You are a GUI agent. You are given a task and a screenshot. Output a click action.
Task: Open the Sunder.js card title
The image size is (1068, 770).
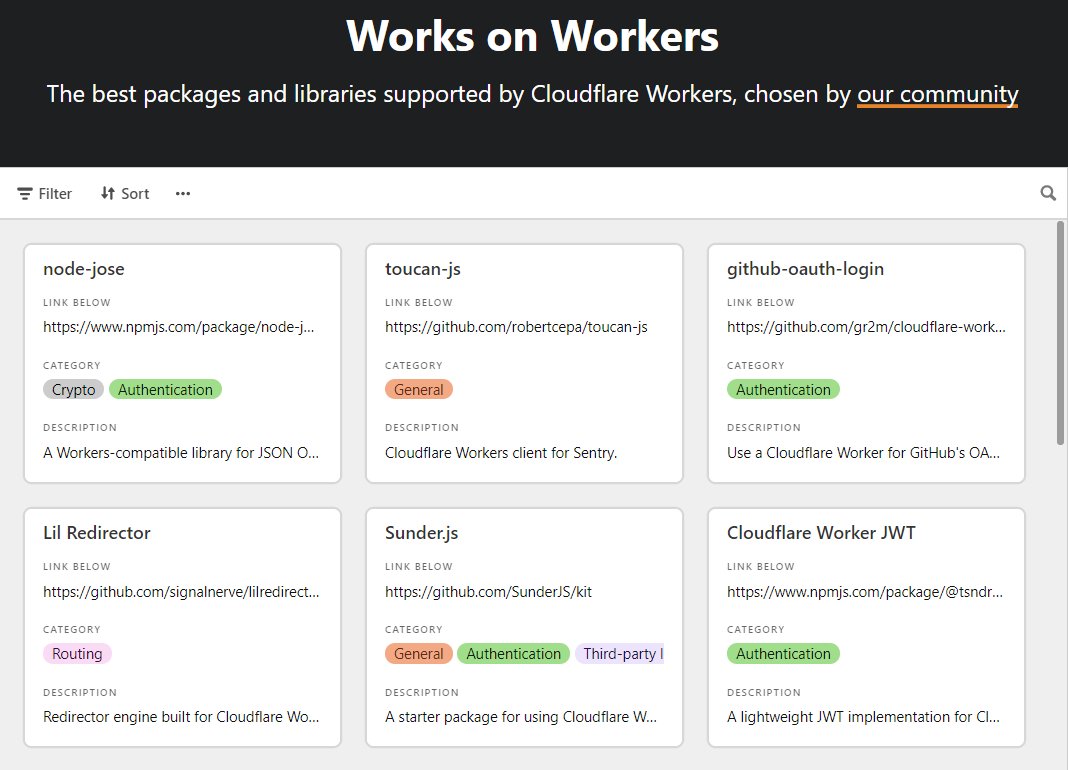(422, 533)
